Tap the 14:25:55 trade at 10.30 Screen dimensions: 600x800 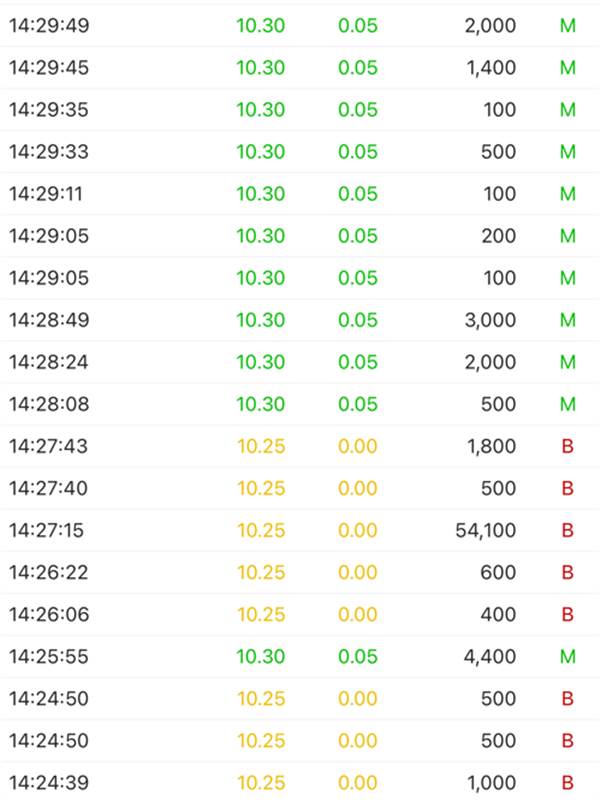(300, 656)
